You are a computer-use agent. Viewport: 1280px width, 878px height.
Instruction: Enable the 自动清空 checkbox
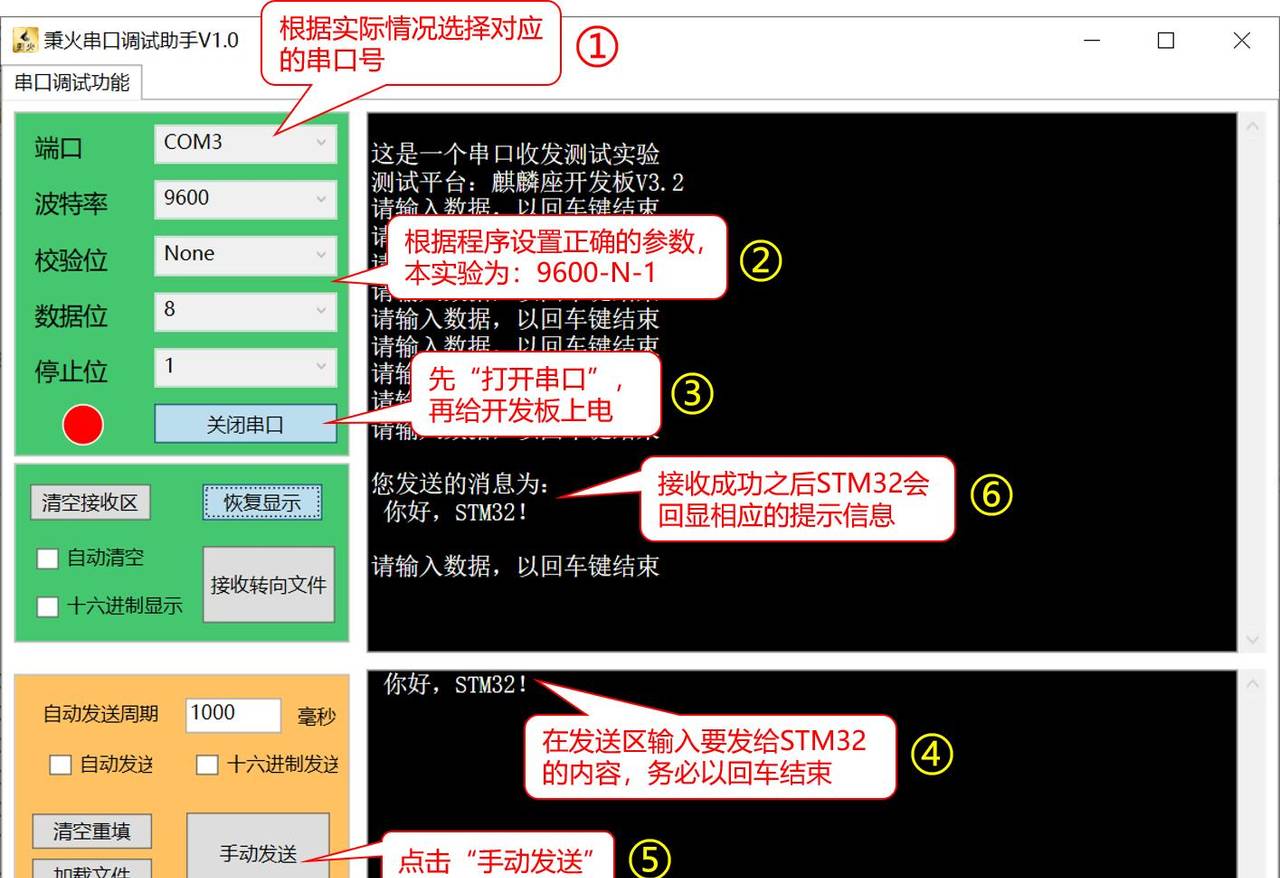pos(47,559)
